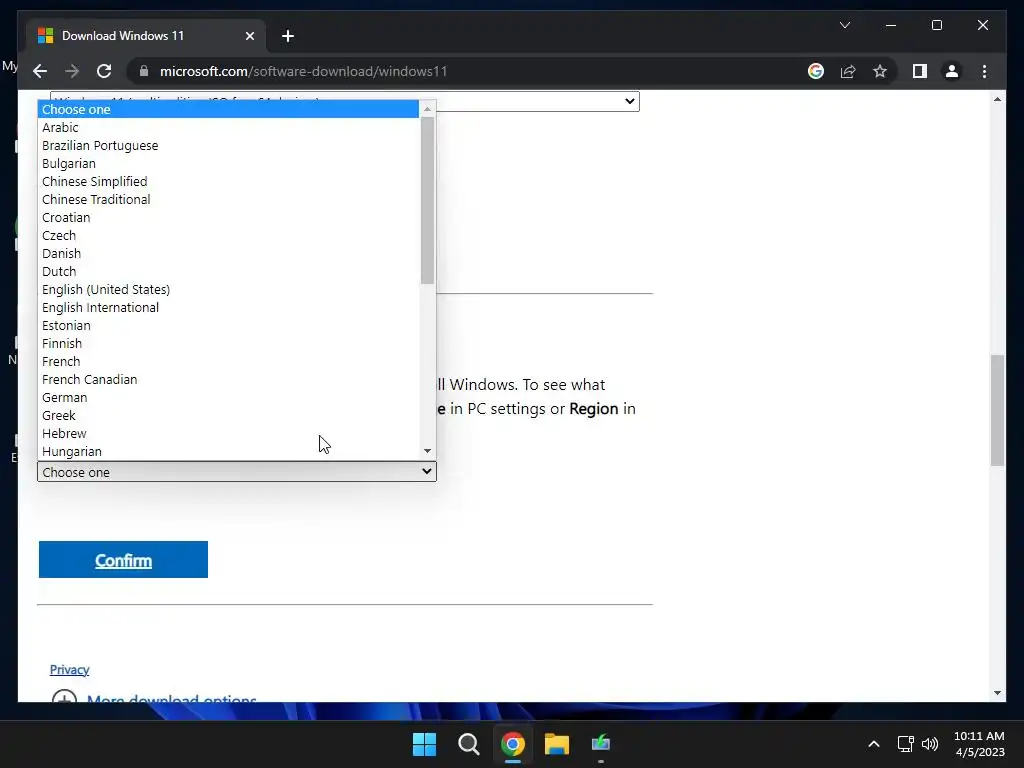Click the language list scroll-down arrow

click(x=427, y=451)
